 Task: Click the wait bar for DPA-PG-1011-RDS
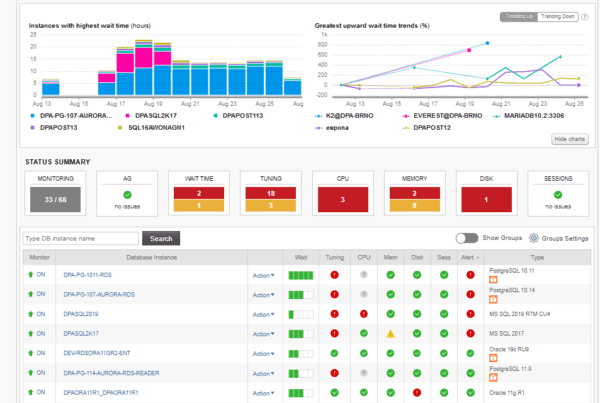pos(301,275)
